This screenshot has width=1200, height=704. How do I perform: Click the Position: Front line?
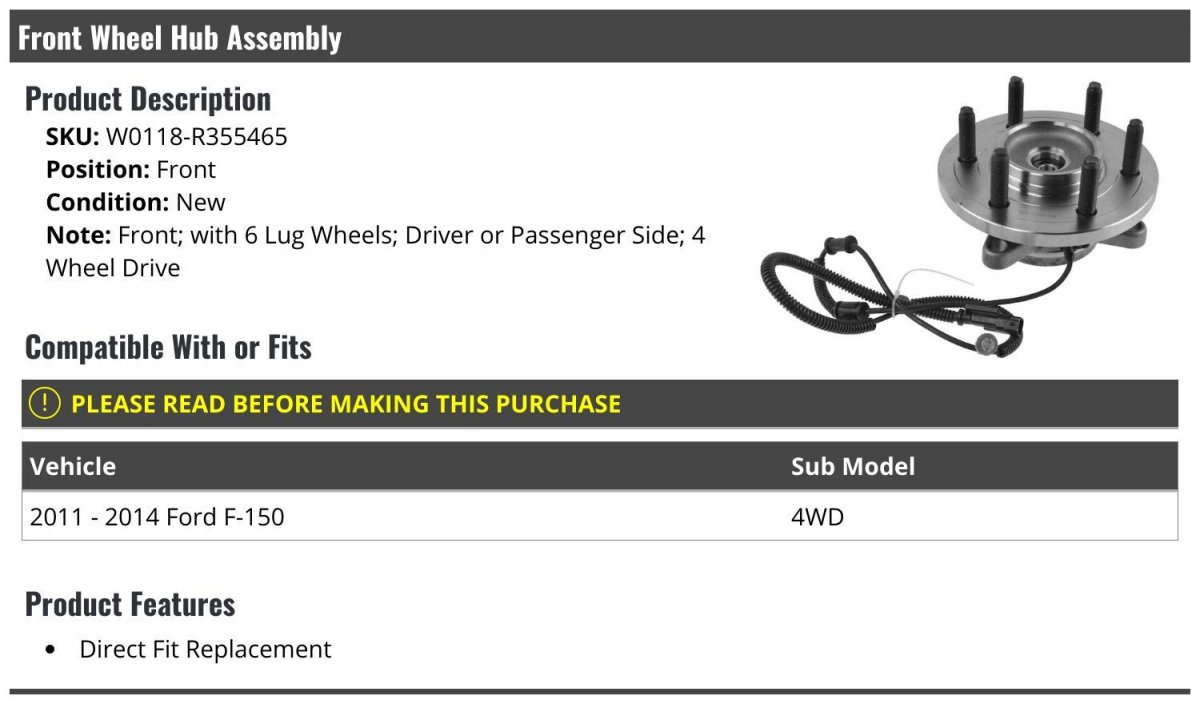pos(130,170)
